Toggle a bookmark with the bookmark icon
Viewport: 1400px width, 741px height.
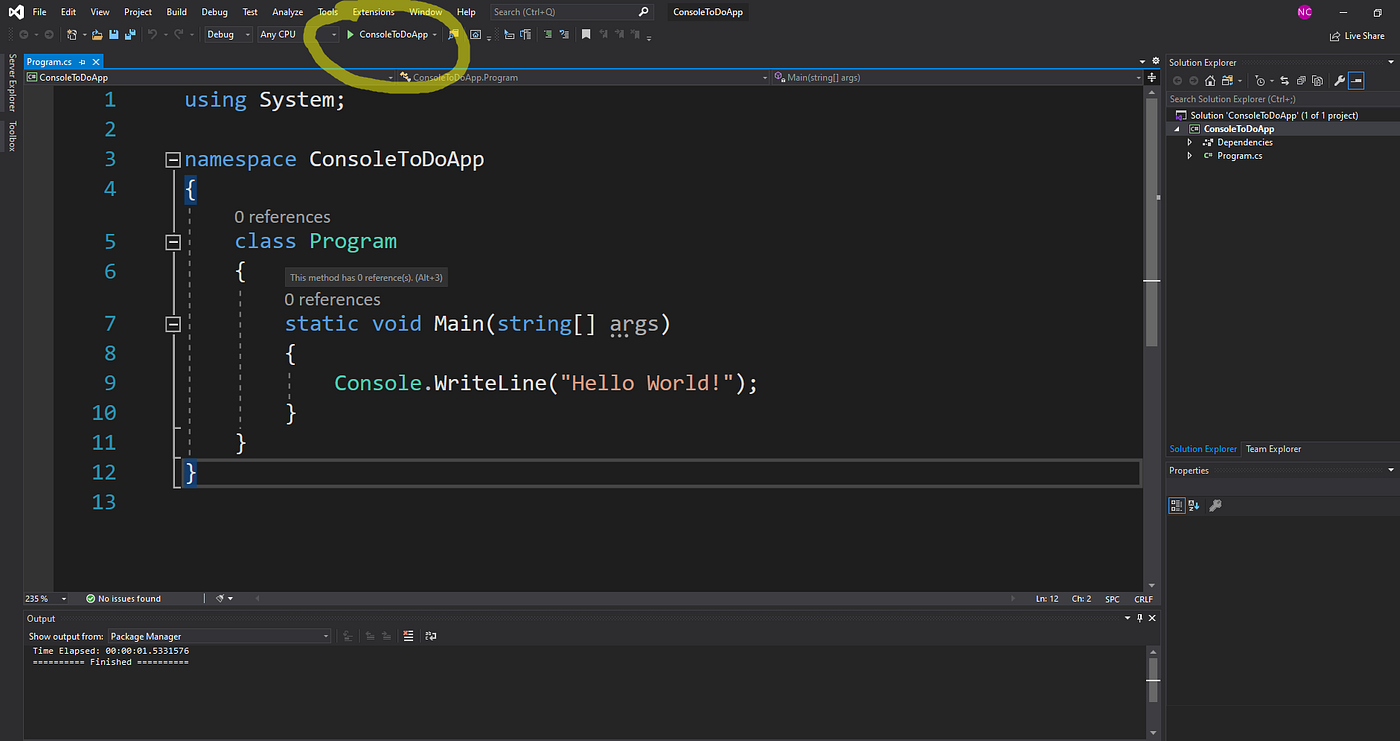tap(586, 33)
